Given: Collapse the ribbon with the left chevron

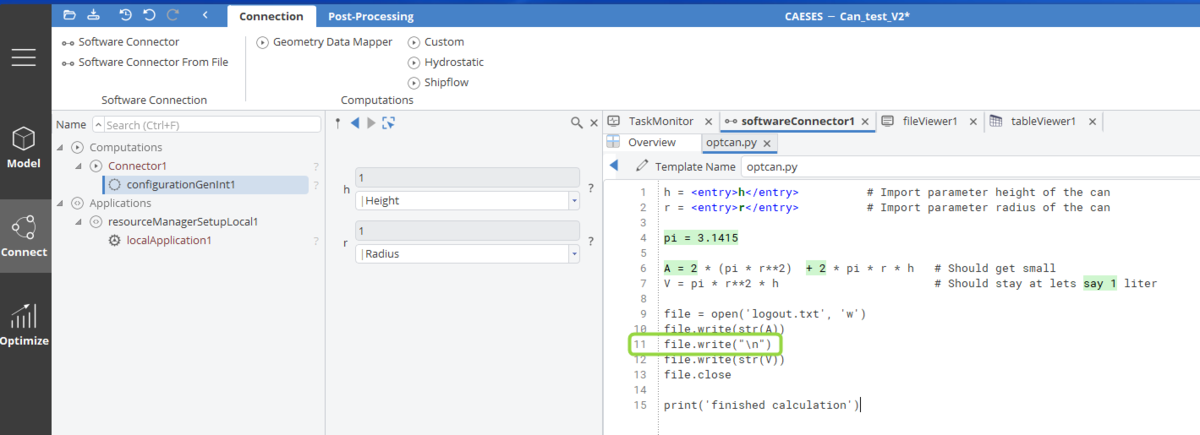Looking at the screenshot, I should 205,15.
